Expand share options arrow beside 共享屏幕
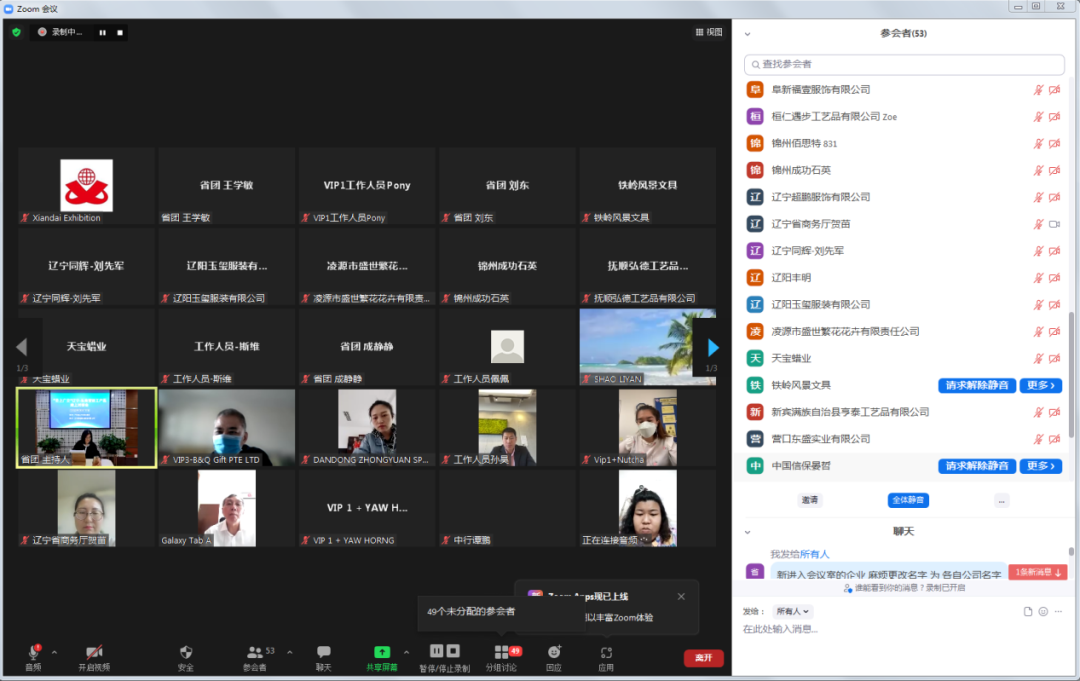 pos(406,652)
